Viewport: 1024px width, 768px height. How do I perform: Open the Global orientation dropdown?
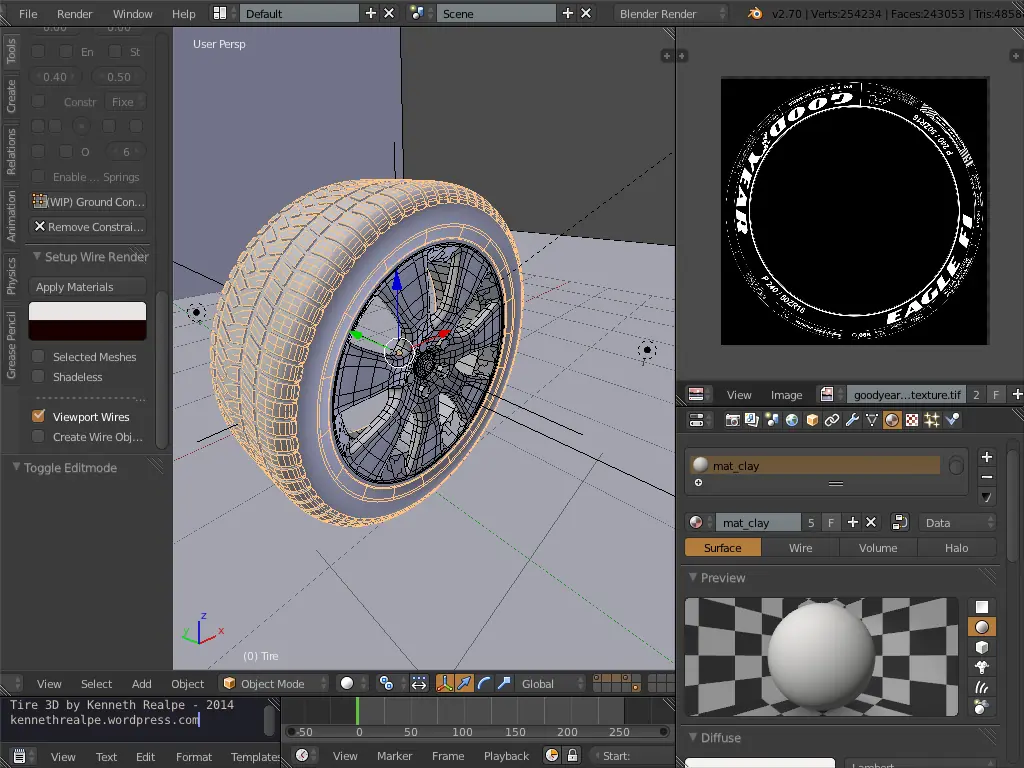[x=550, y=684]
